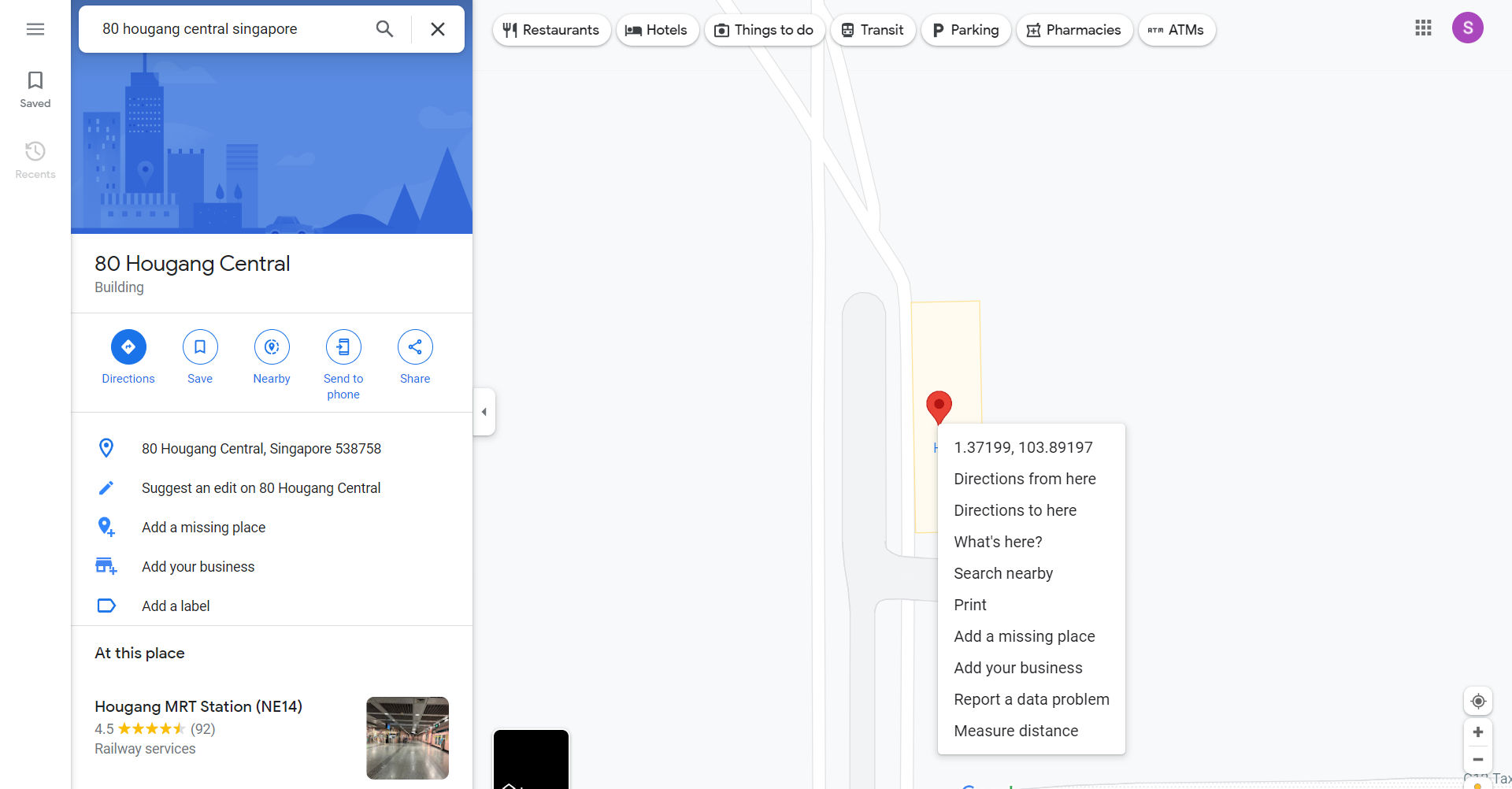Open Recents history
The height and width of the screenshot is (789, 1512).
[35, 161]
